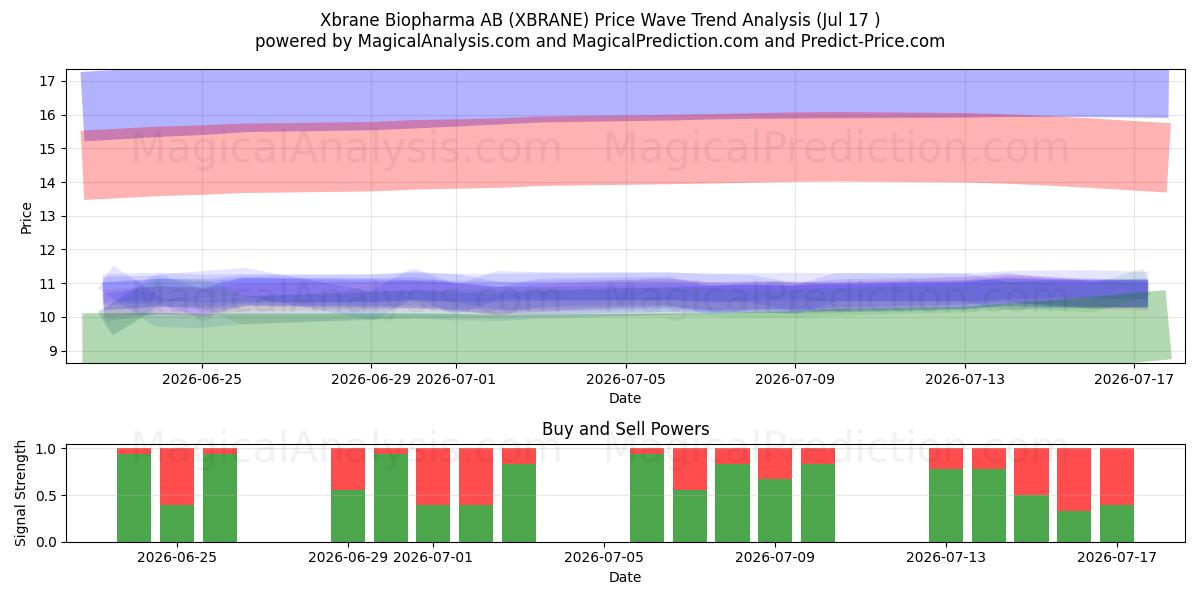Select the 1.0 tick on Signal Strength axis
This screenshot has width=1200, height=600.
(44, 449)
